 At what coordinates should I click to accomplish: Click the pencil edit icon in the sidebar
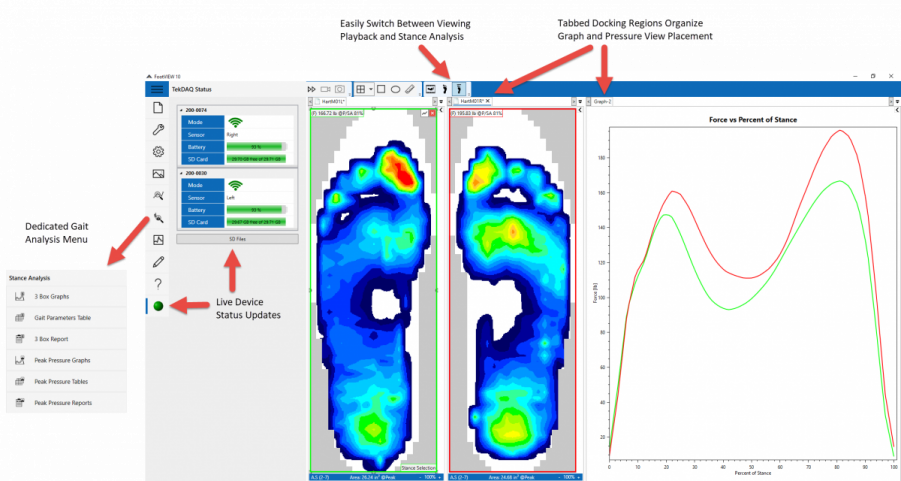pos(157,262)
